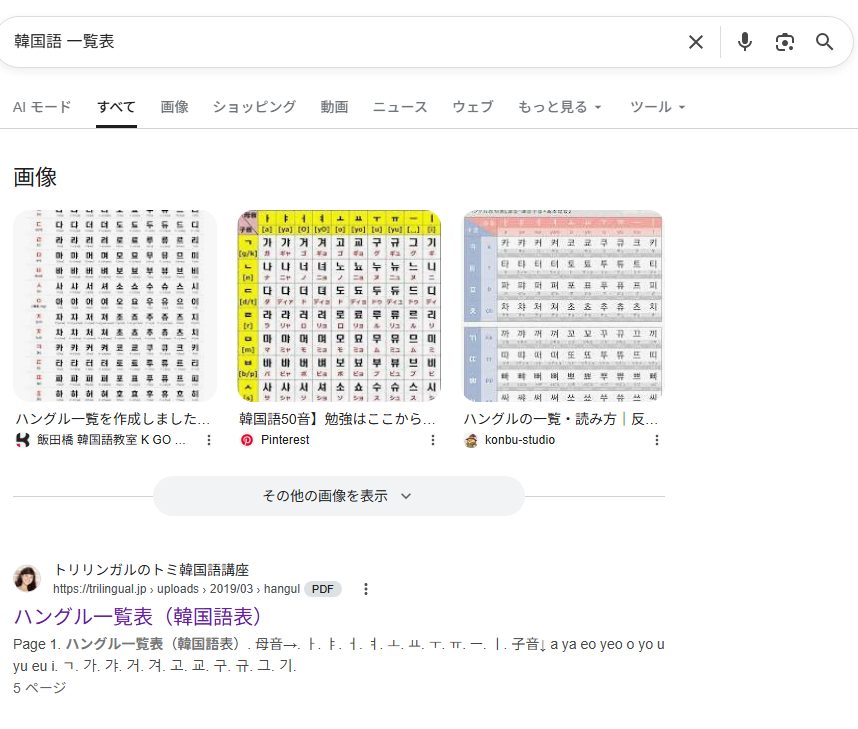Switch to the 画像 tab
Screen dimensions: 858x729
(x=175, y=107)
